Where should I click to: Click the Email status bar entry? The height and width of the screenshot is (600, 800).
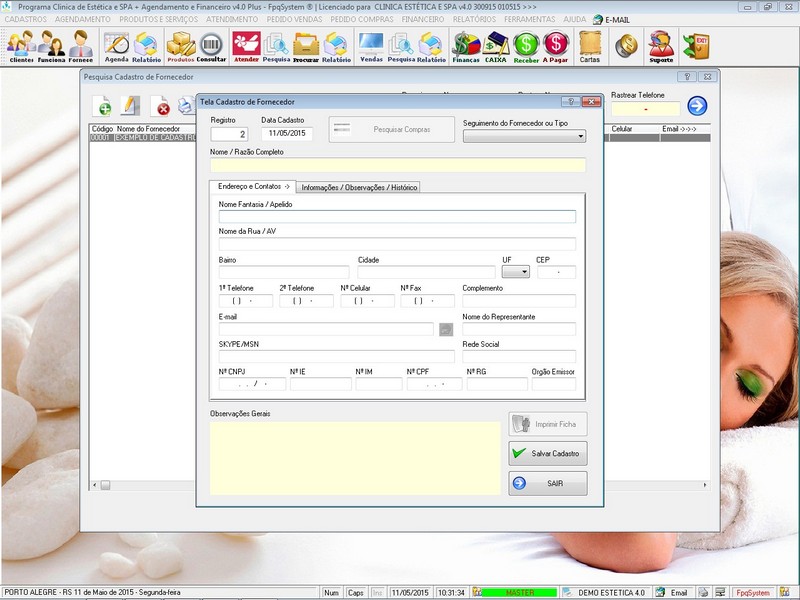coord(673,592)
